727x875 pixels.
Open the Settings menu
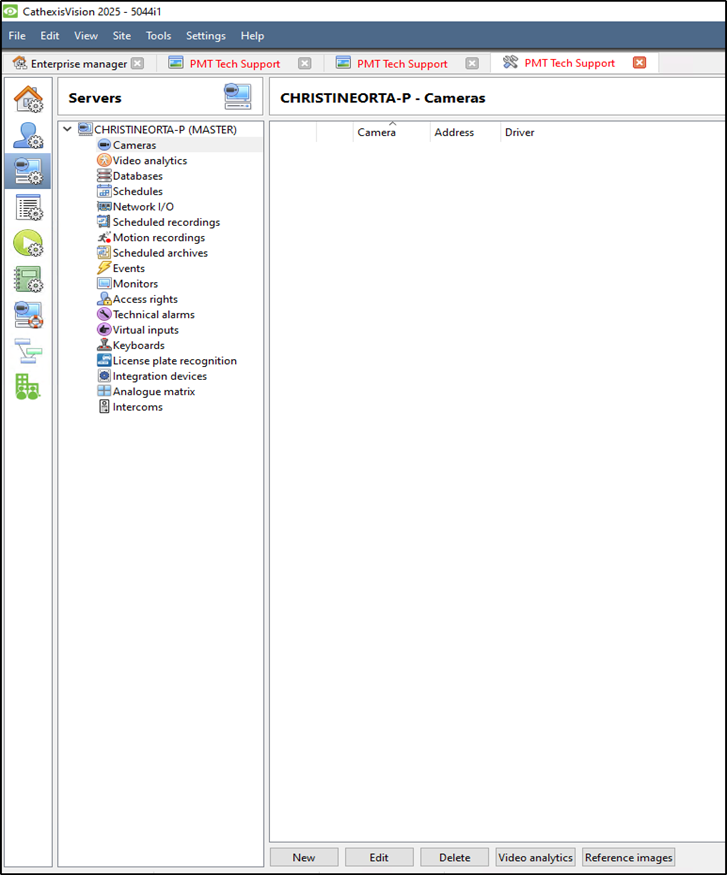tap(206, 36)
